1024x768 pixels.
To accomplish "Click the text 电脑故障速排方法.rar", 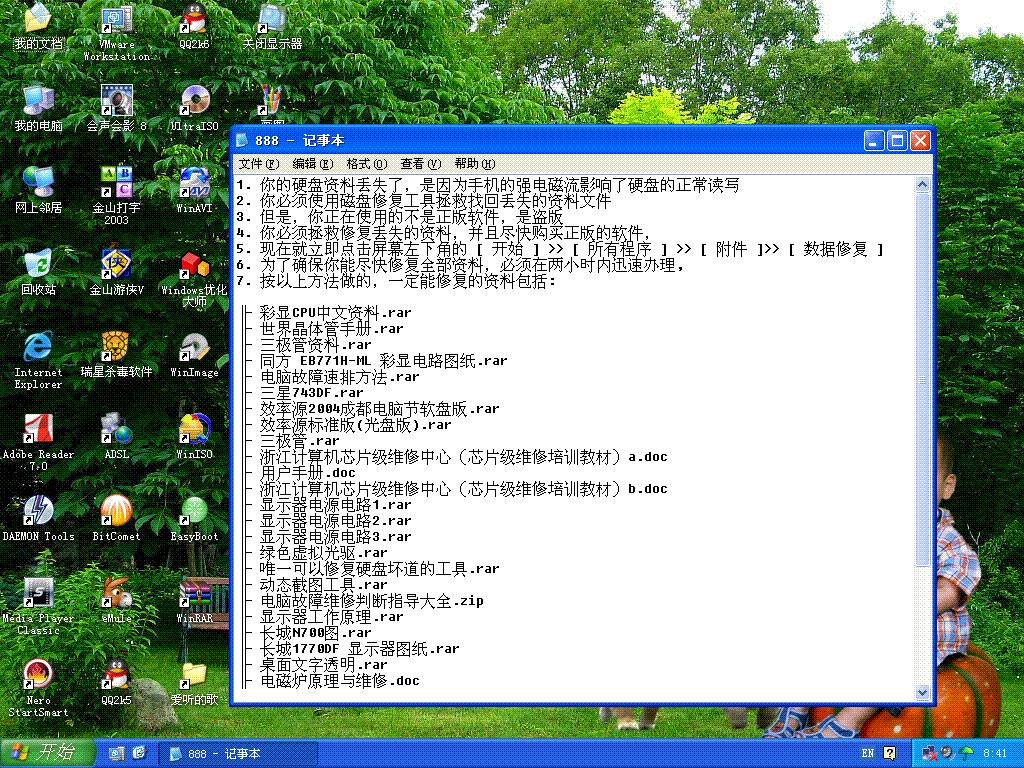I will pos(340,377).
